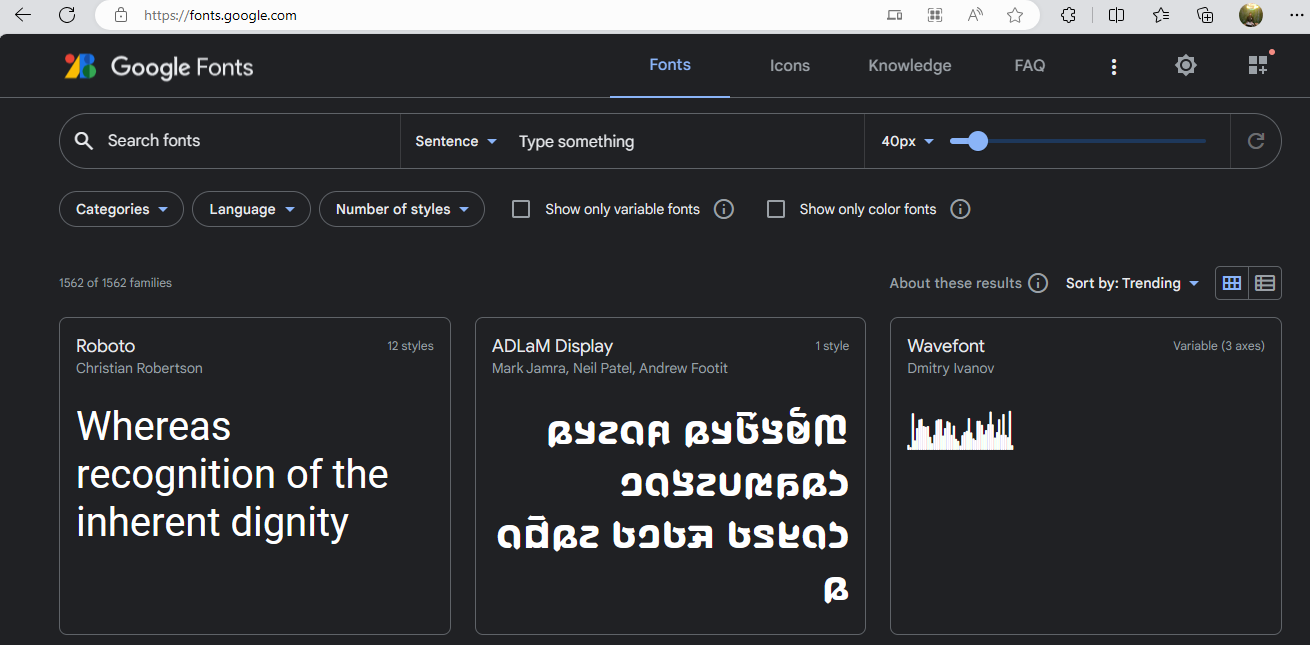The width and height of the screenshot is (1310, 645).
Task: Toggle theme with the brightness icon
Action: 1186,66
